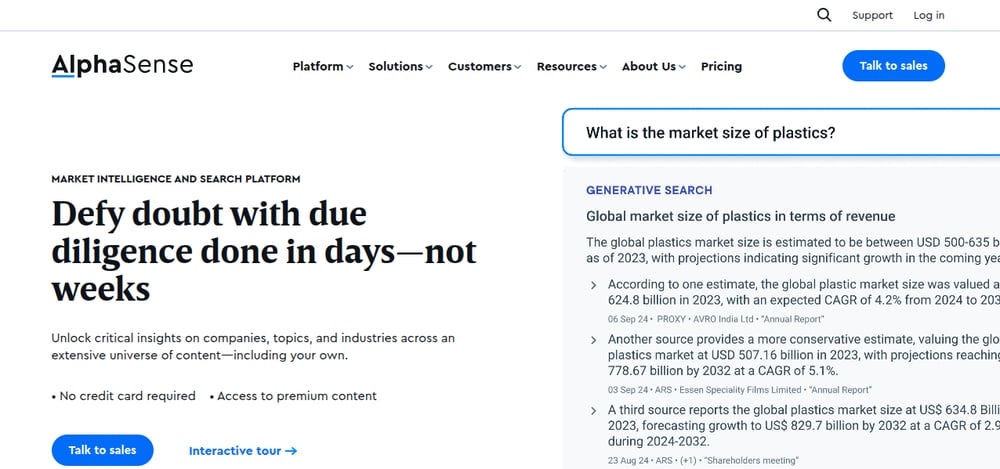Click Global market size of plastics heading

click(x=740, y=216)
